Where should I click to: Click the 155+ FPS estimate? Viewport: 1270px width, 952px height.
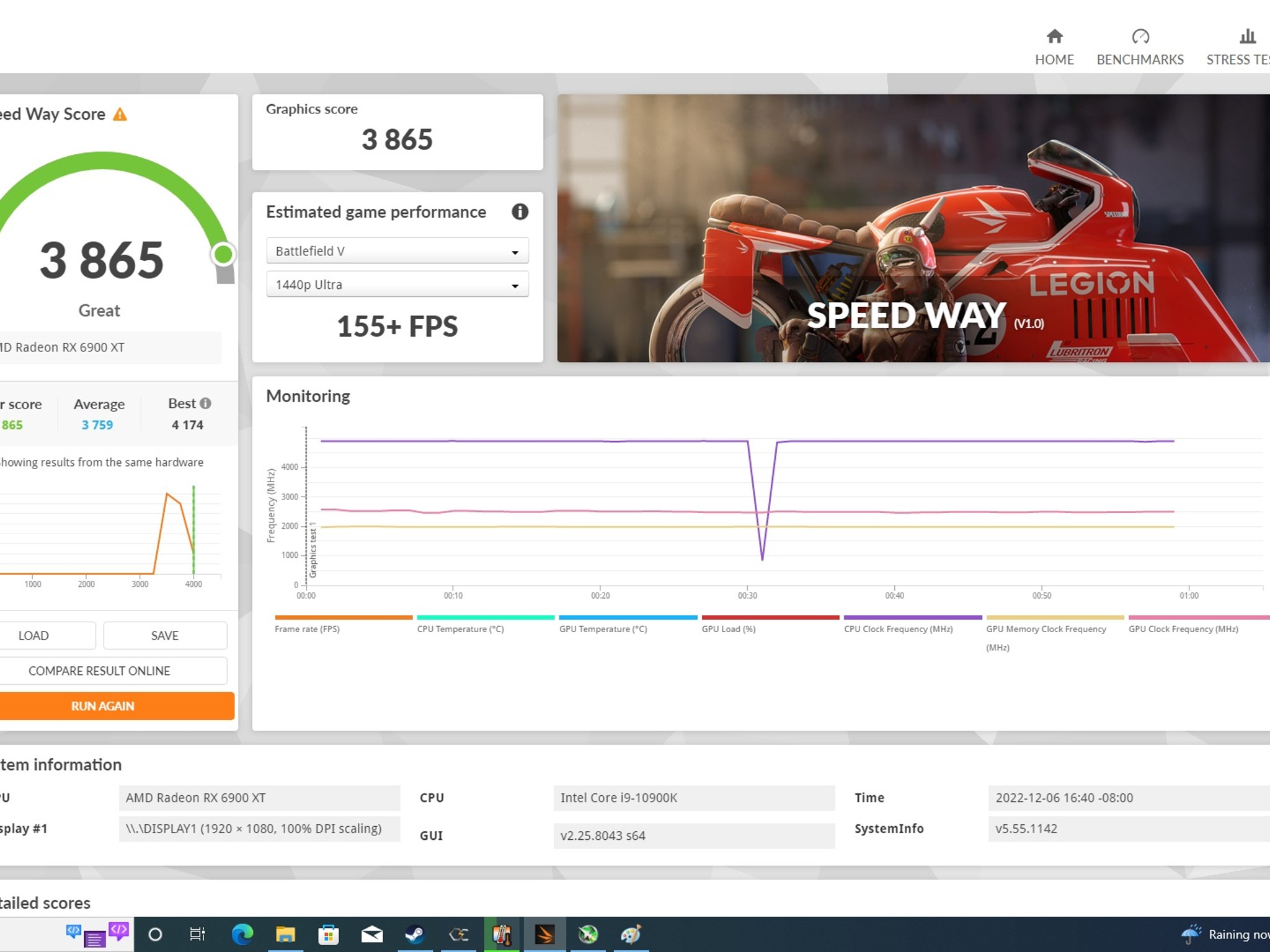397,327
